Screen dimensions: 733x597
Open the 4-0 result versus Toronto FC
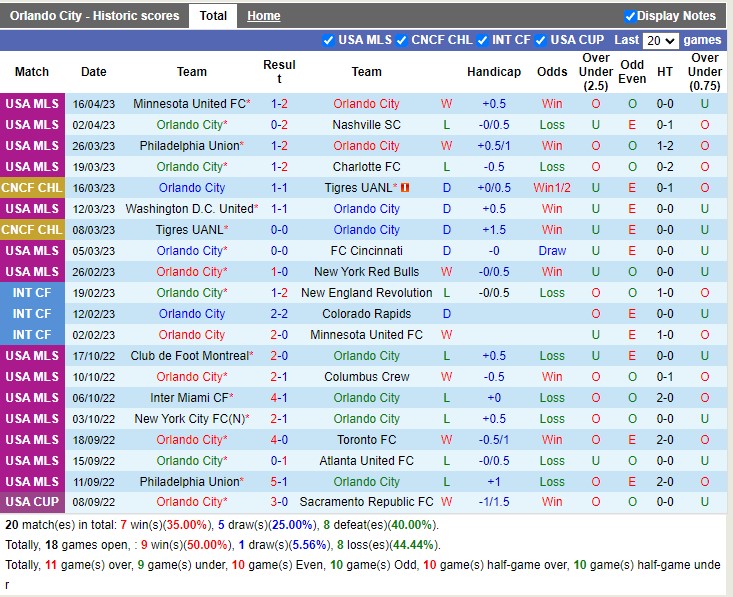279,440
